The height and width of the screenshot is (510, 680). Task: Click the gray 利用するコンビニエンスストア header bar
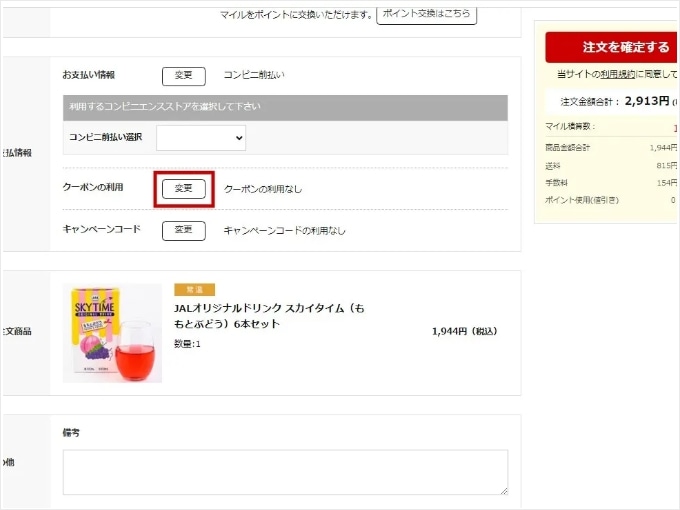pyautogui.click(x=285, y=107)
